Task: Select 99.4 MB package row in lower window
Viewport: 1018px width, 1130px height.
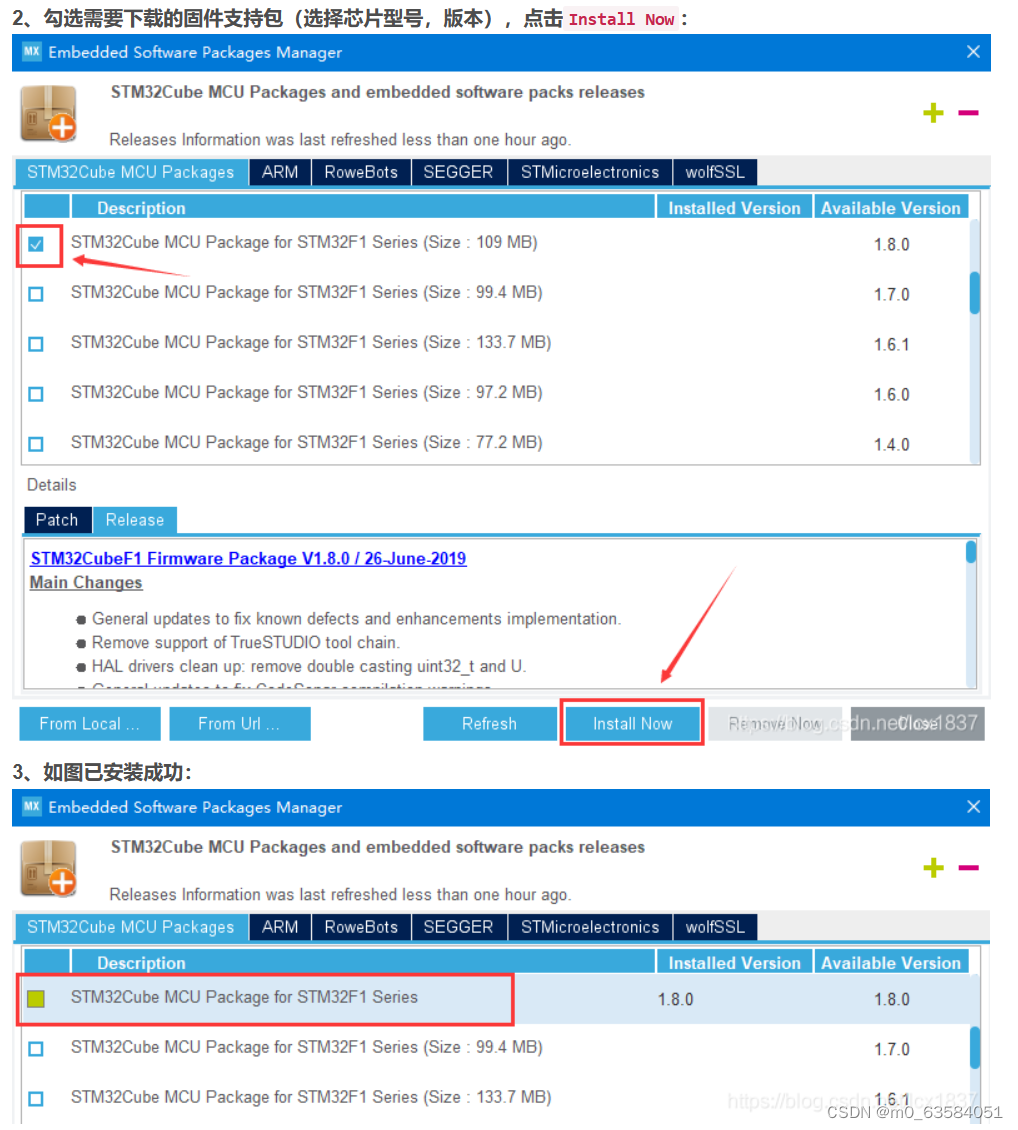Action: [497, 1048]
